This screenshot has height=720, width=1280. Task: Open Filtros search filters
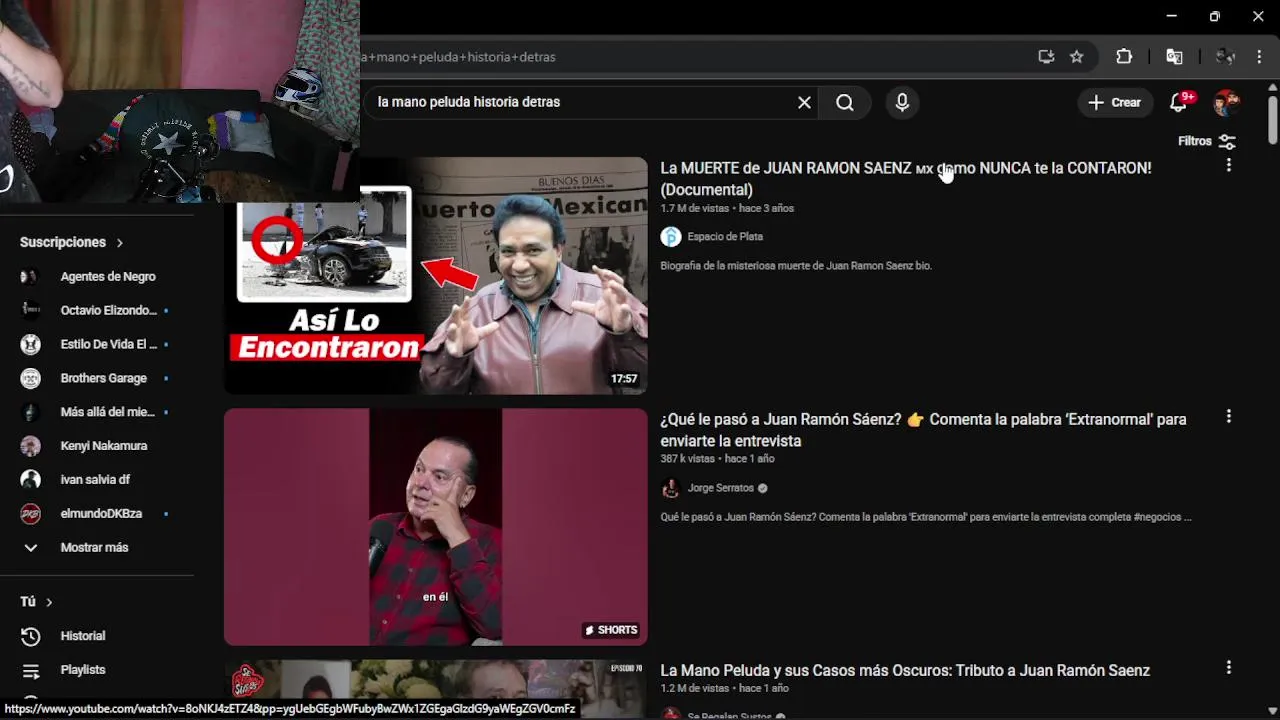1207,141
